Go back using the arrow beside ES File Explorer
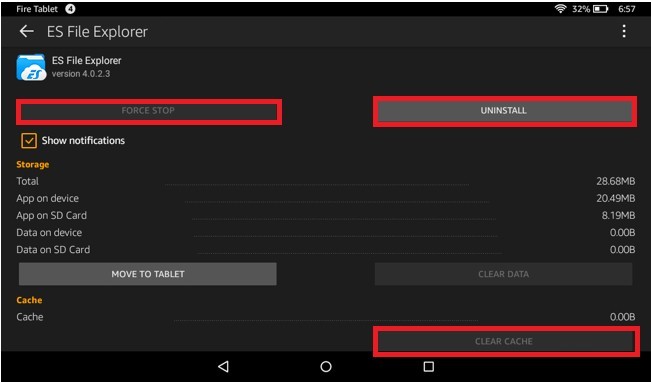The image size is (651, 382). point(27,31)
